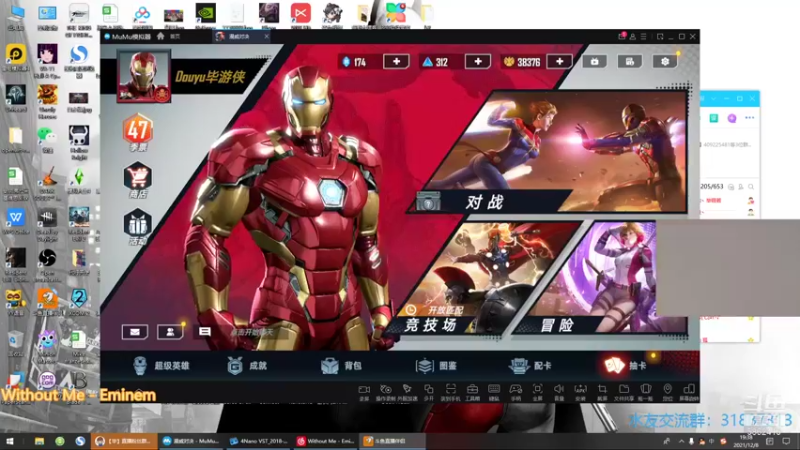Switch to 抽卡 card draw tab
The width and height of the screenshot is (800, 450).
tap(625, 366)
